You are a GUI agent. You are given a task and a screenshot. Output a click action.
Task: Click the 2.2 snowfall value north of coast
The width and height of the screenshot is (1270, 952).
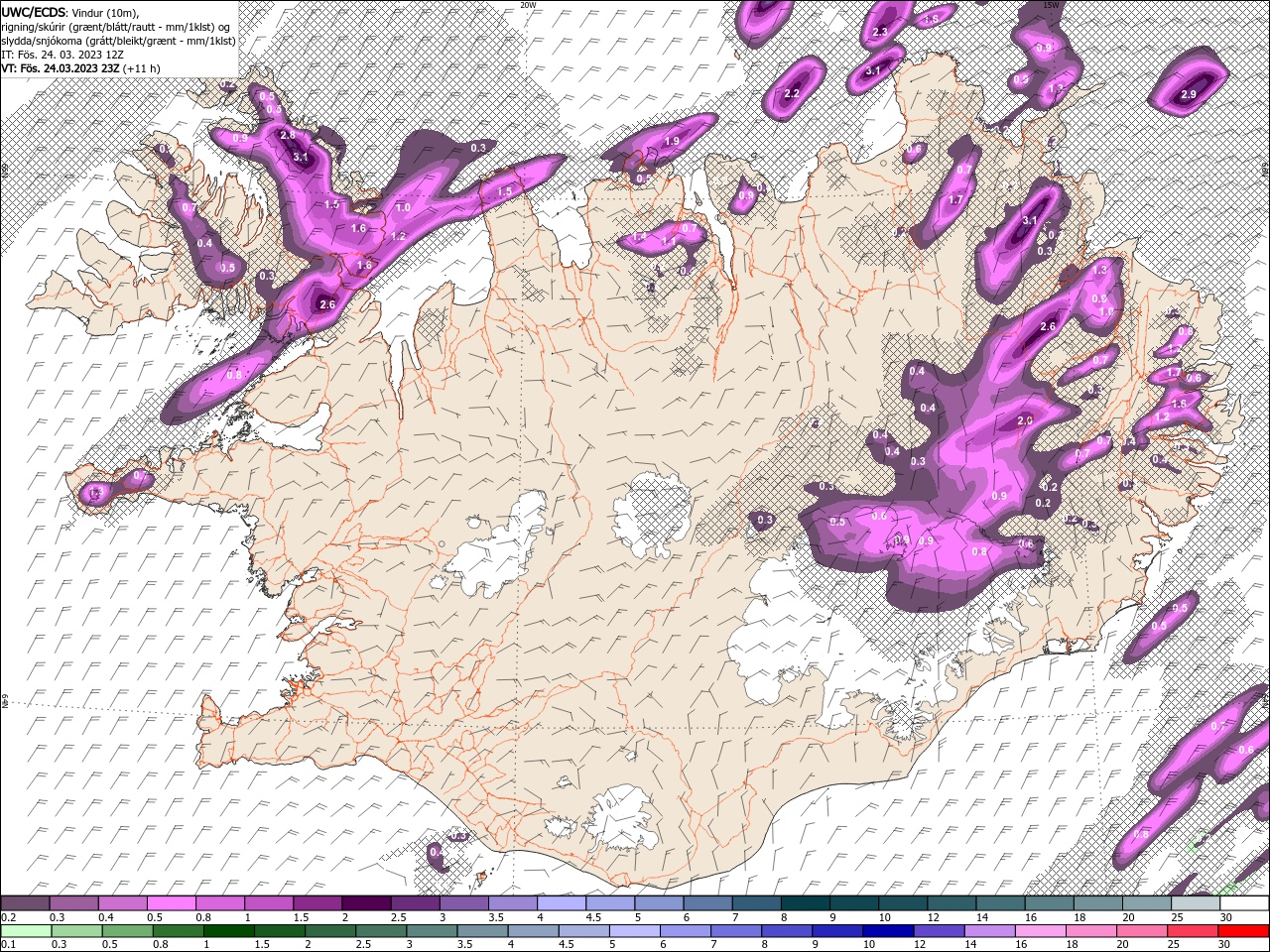click(792, 93)
